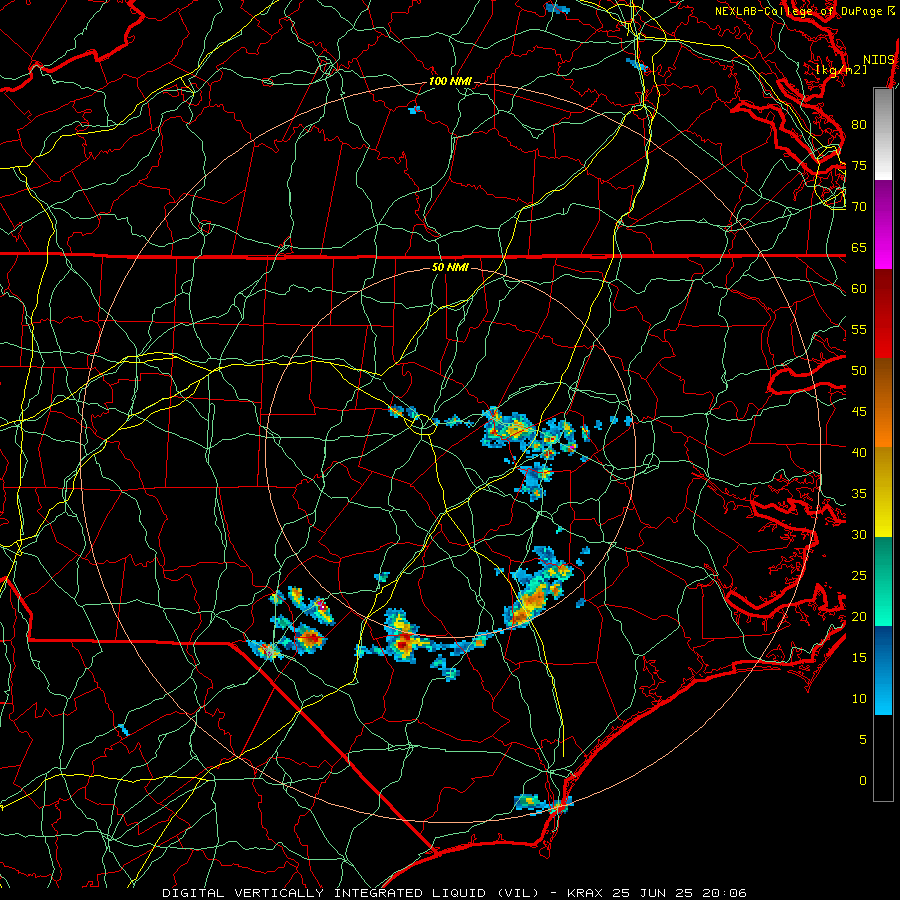Pick the orange-brown segment of the color bar
Screen dimensions: 900x900
[x=883, y=403]
